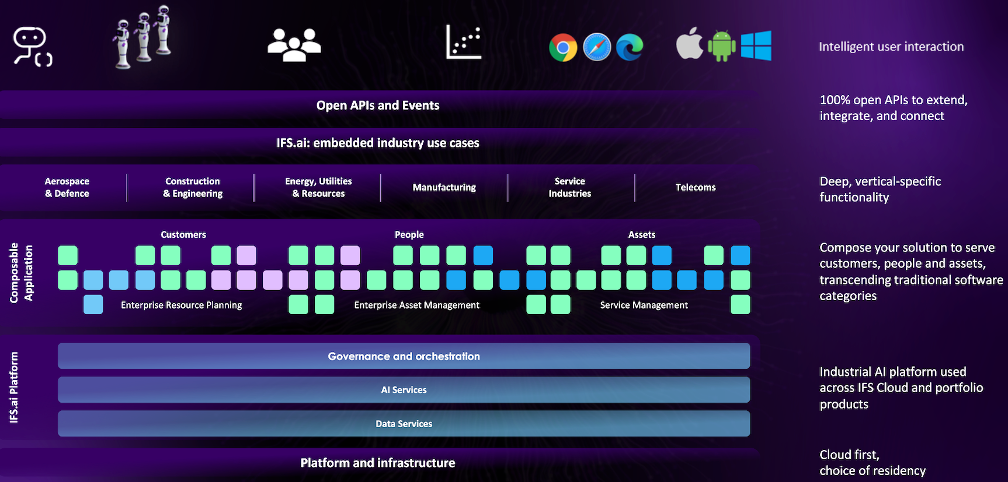Click the Governance and orchestration layer

coord(404,356)
